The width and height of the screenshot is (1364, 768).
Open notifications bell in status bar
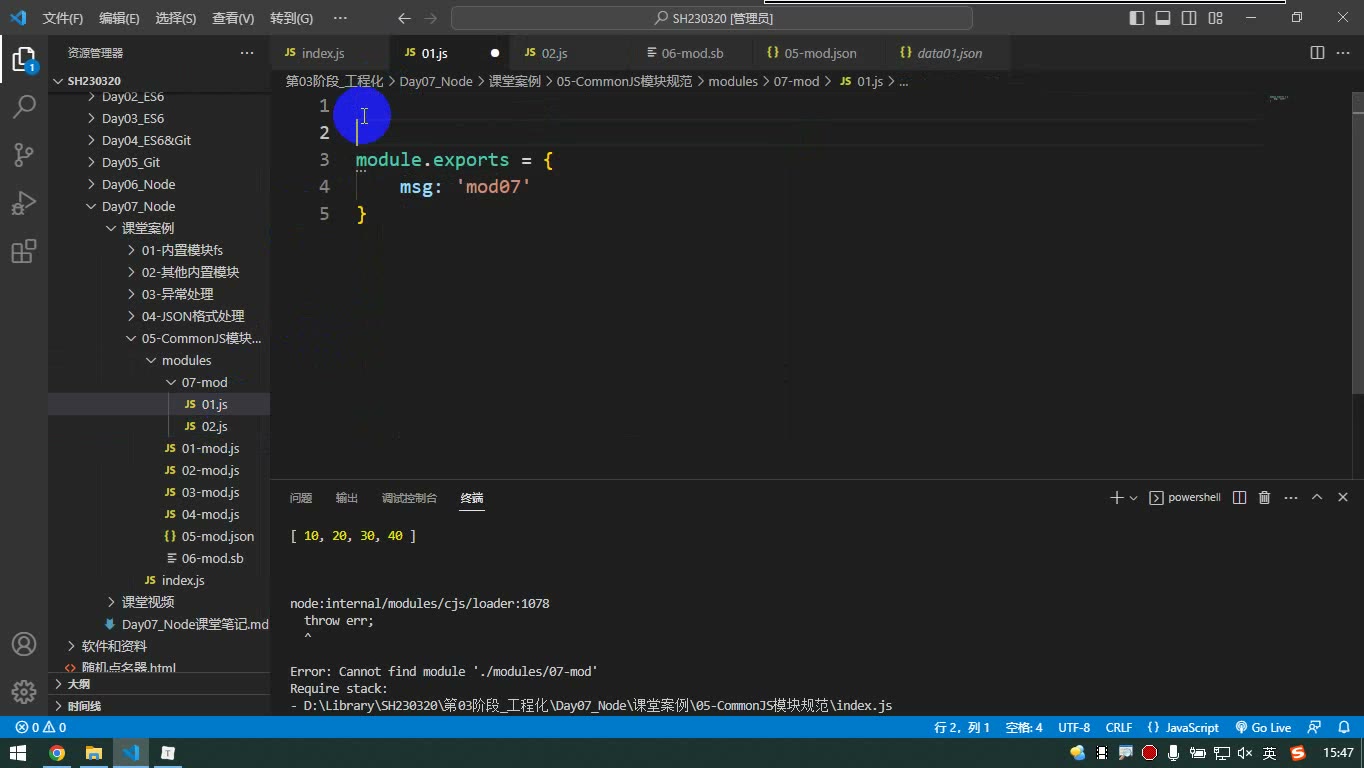[x=1343, y=728]
